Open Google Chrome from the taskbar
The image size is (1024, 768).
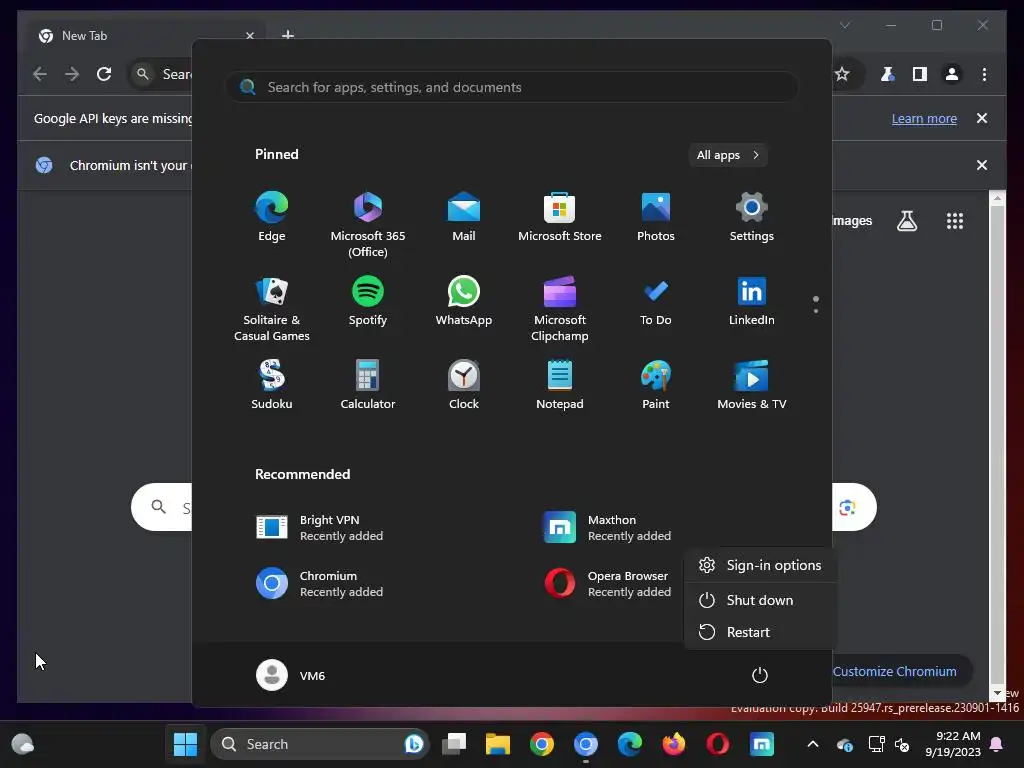click(x=541, y=744)
